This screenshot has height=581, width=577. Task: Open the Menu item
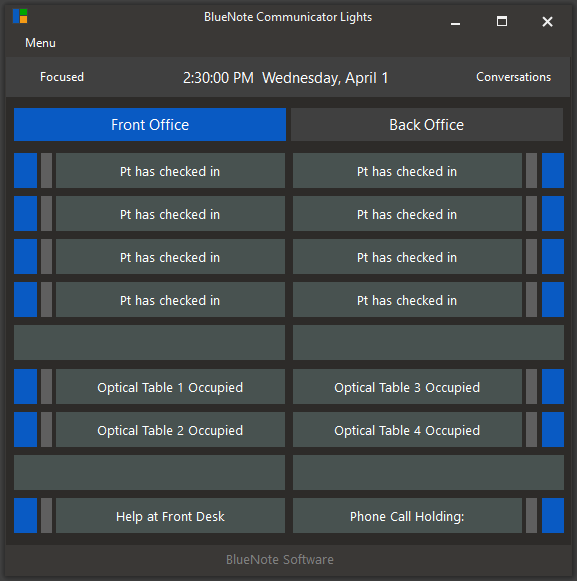(x=40, y=43)
